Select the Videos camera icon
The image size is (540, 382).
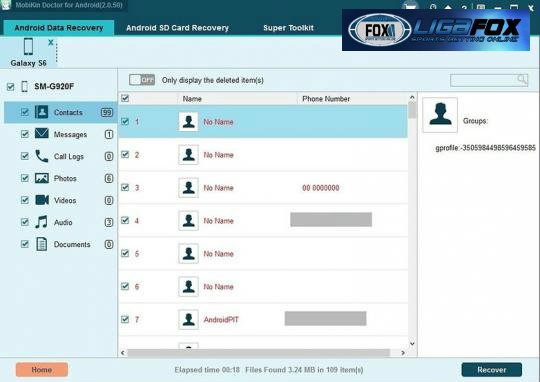point(42,200)
